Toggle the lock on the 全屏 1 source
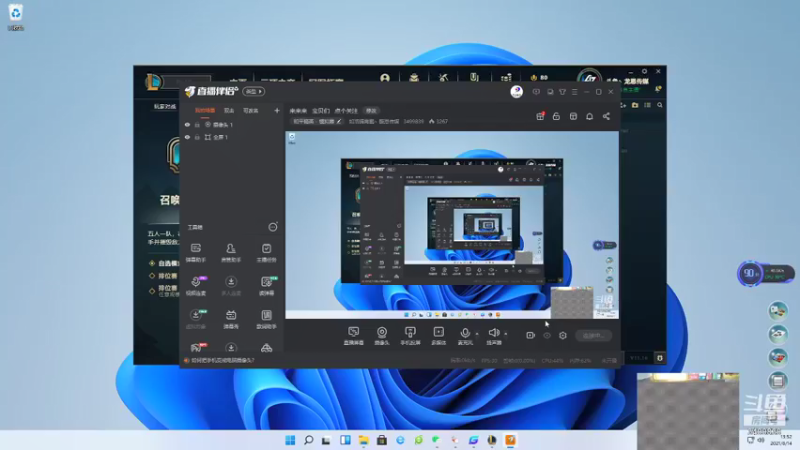Screen dimensions: 800x450 point(197,137)
